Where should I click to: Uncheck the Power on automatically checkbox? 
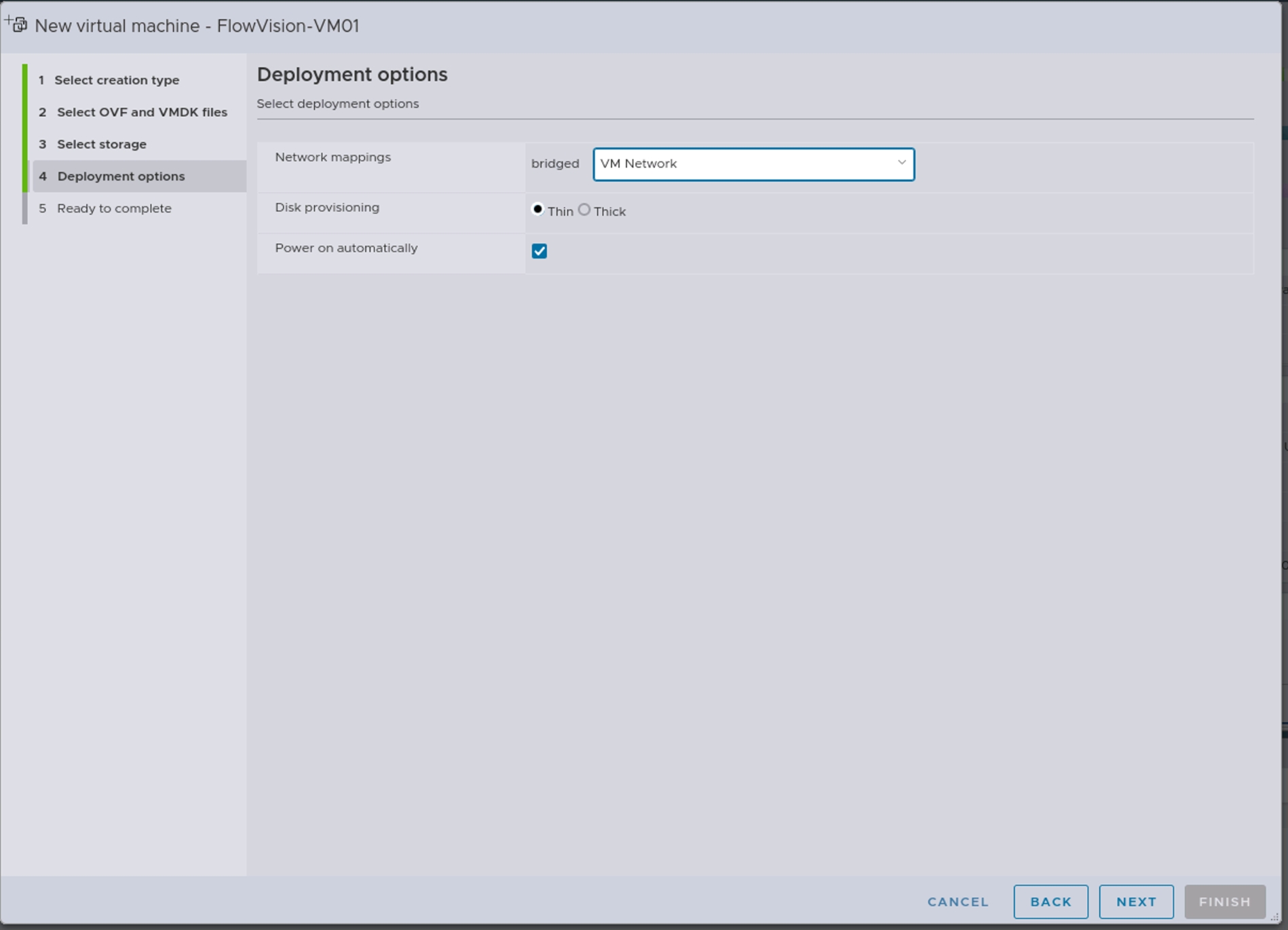tap(539, 251)
